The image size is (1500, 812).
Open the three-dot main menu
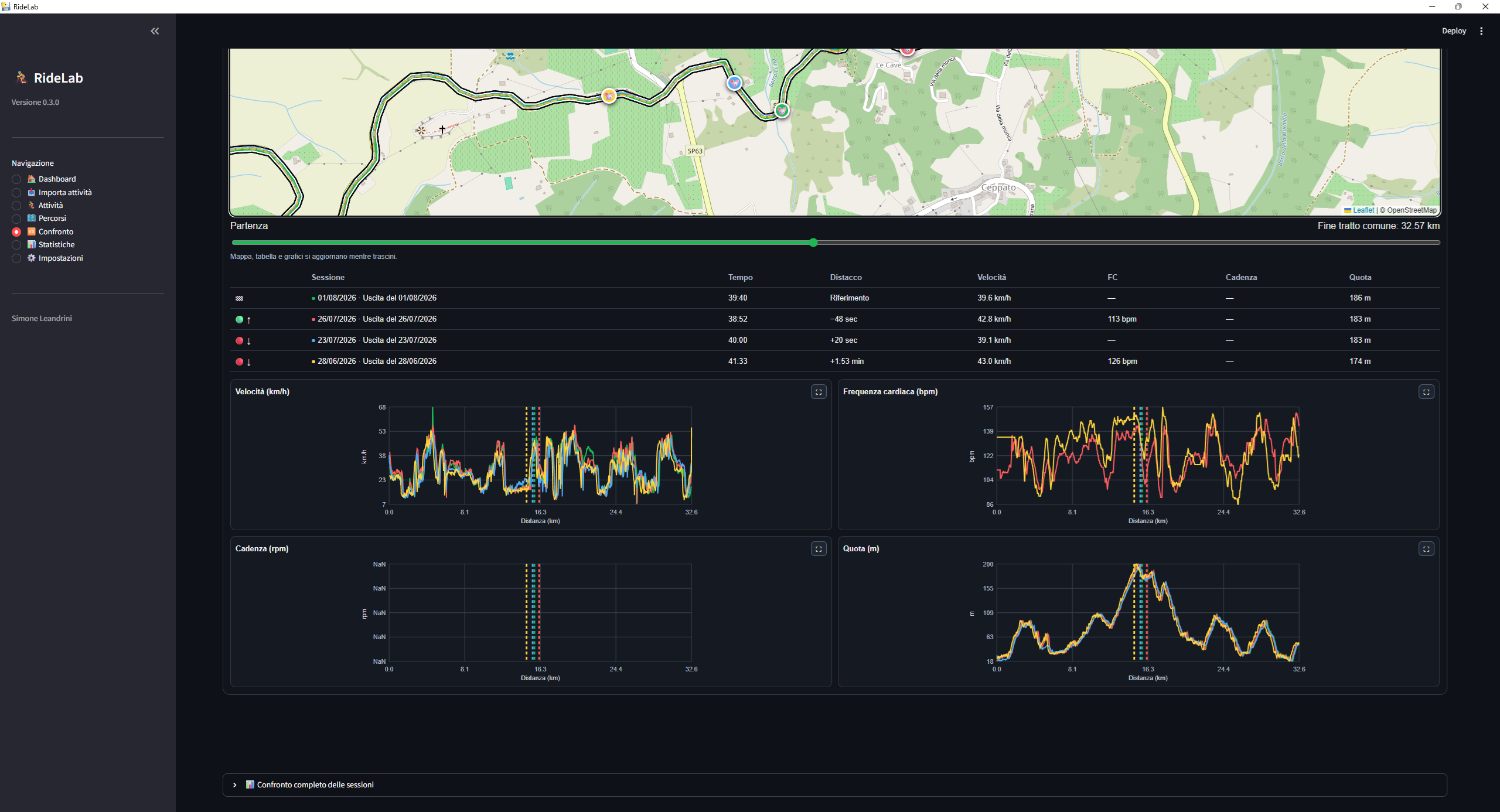(1481, 31)
